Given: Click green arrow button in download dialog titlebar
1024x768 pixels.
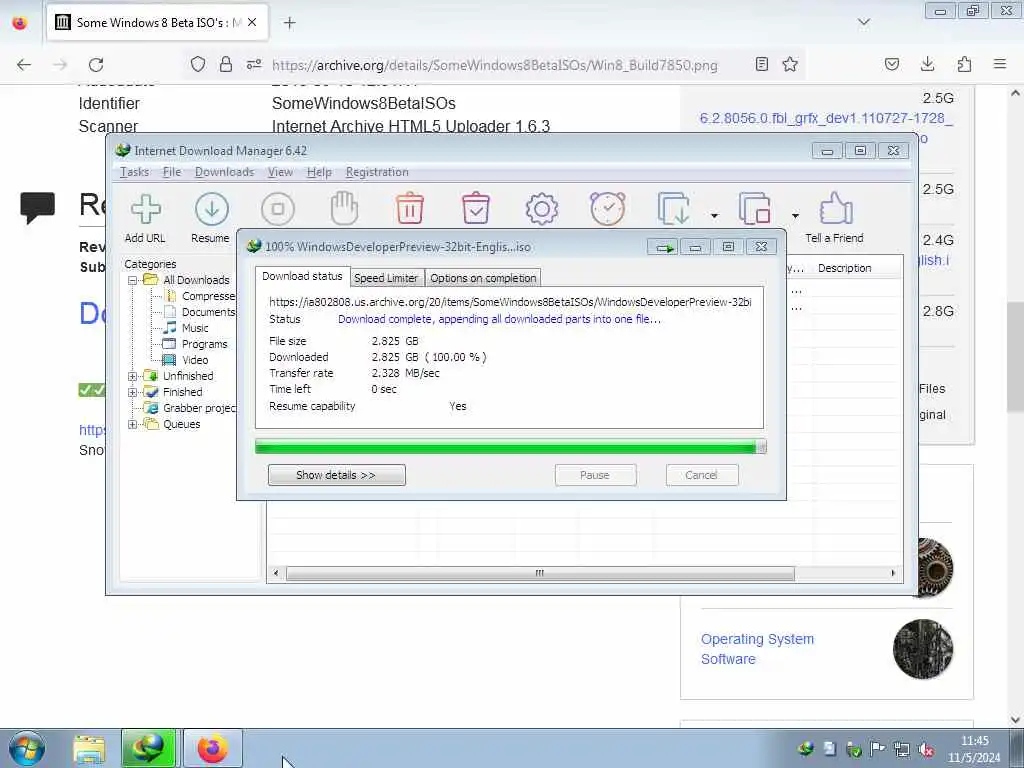Looking at the screenshot, I should [664, 247].
